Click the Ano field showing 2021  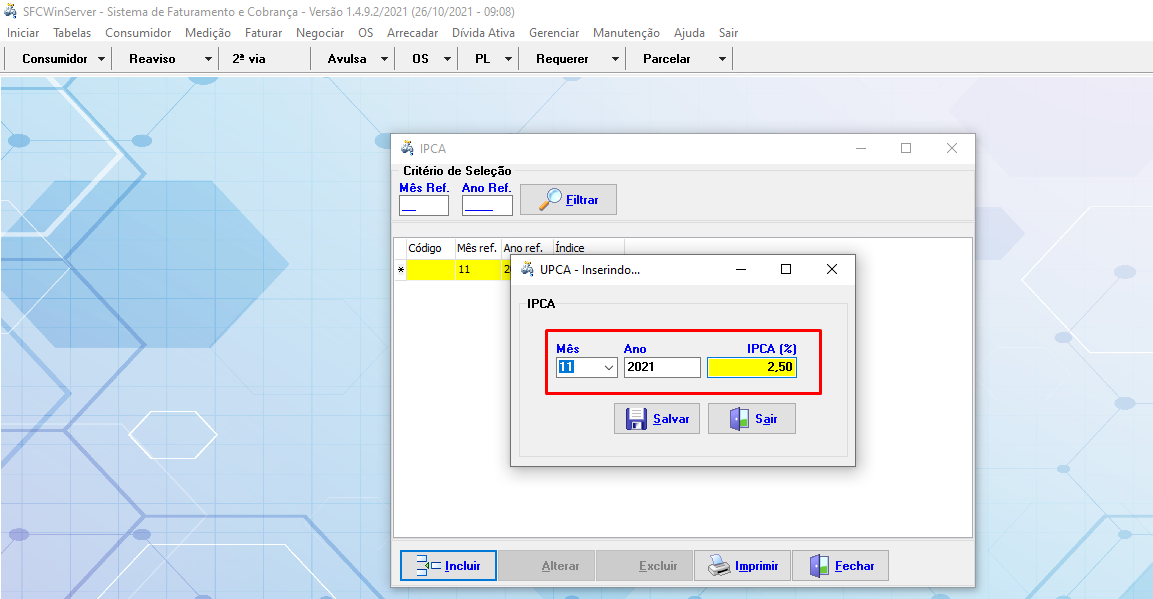tap(661, 368)
